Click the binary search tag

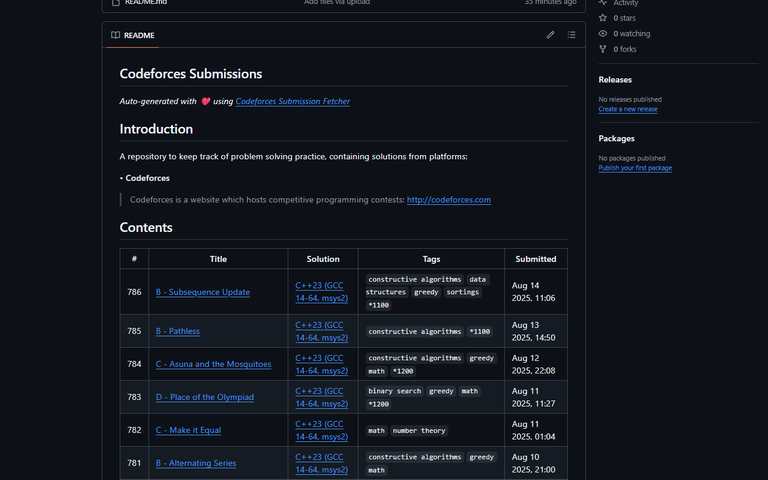coord(395,391)
